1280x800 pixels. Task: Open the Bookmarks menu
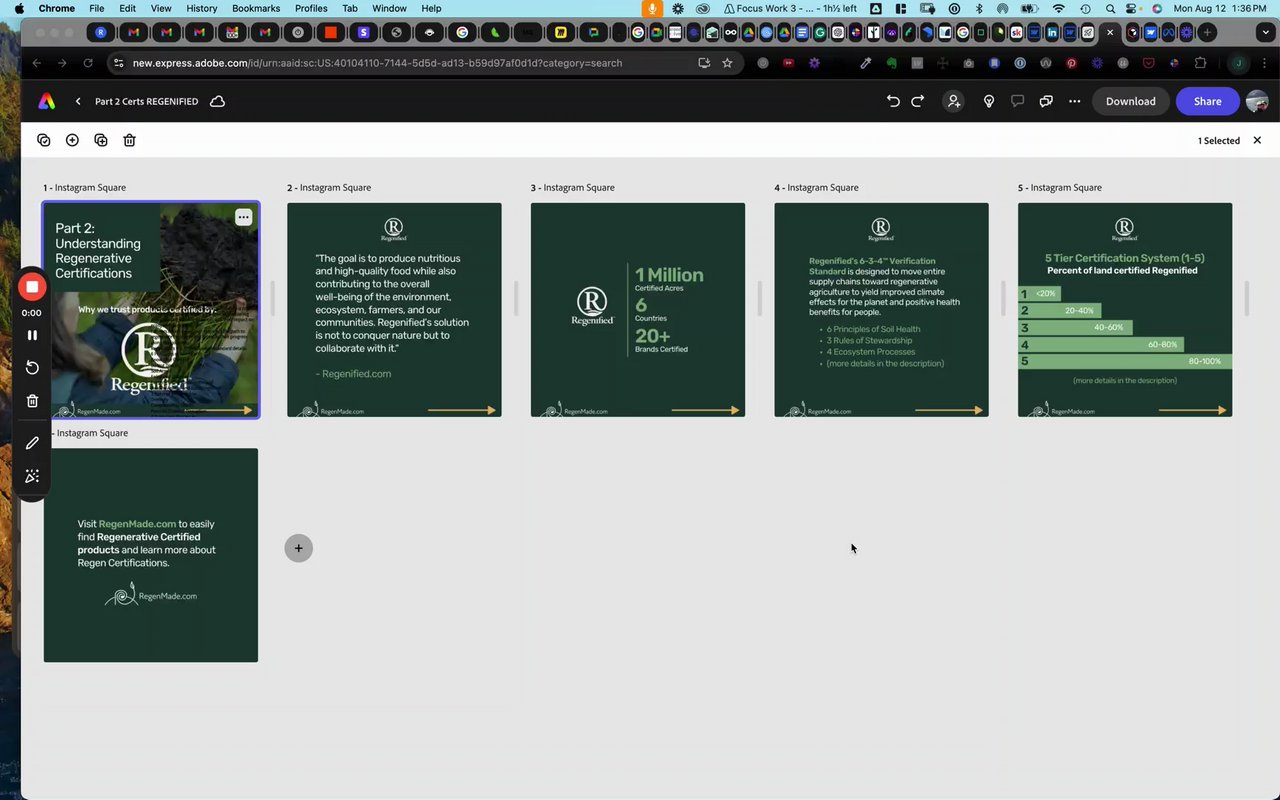pyautogui.click(x=256, y=8)
